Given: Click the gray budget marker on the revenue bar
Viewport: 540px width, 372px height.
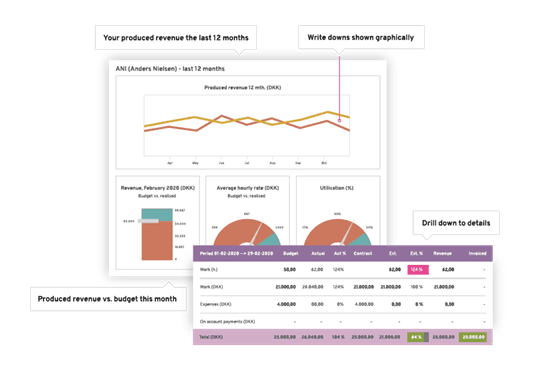Looking at the screenshot, I should pyautogui.click(x=148, y=221).
